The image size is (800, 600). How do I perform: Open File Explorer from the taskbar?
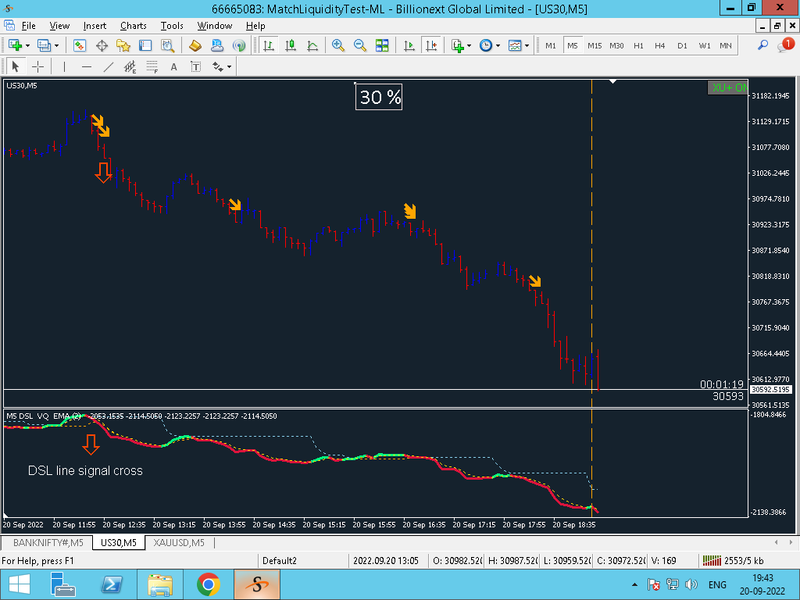click(x=160, y=585)
